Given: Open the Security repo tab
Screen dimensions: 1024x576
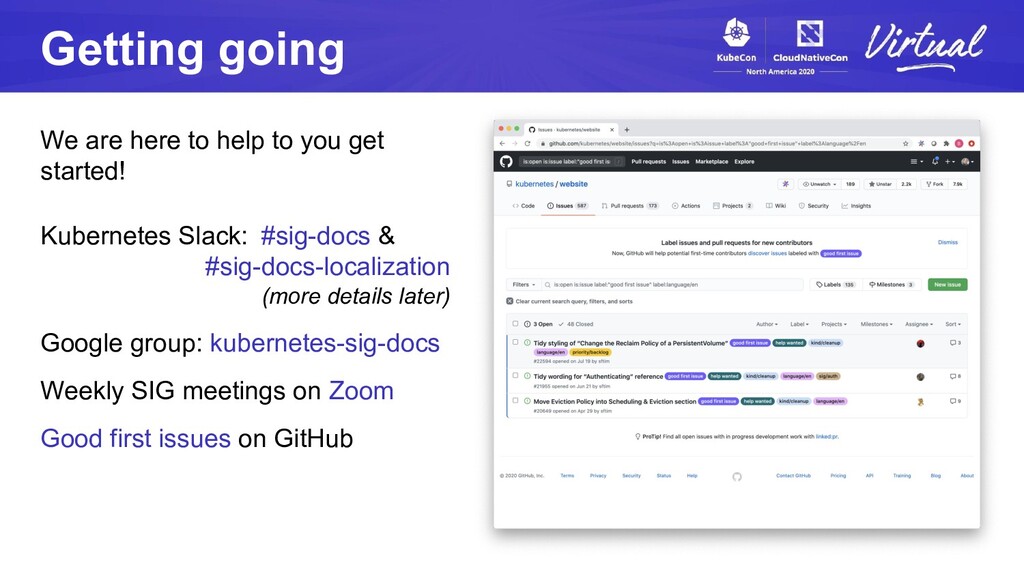Looking at the screenshot, I should pos(814,206).
